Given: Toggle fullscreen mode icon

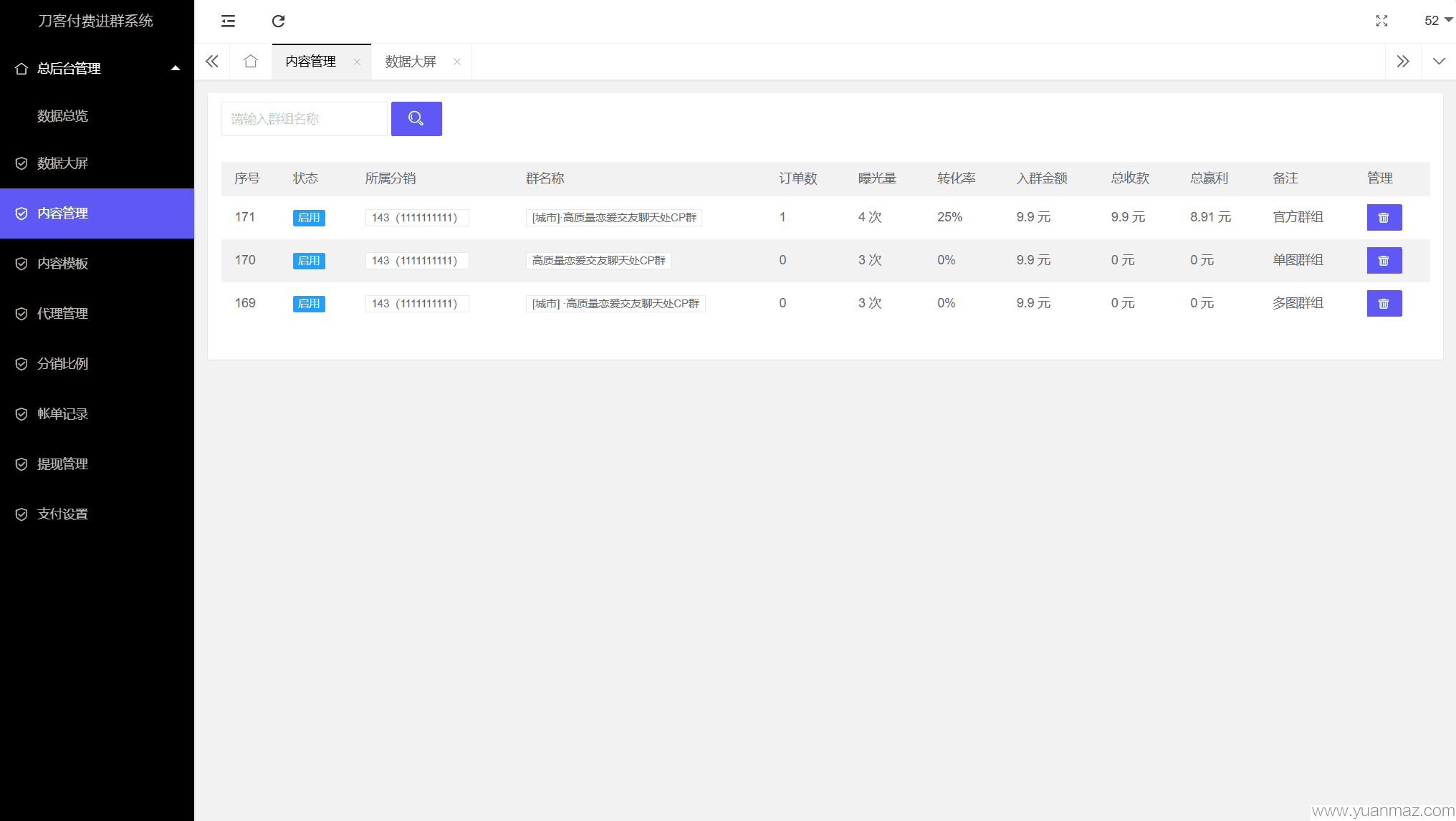Looking at the screenshot, I should point(1381,21).
